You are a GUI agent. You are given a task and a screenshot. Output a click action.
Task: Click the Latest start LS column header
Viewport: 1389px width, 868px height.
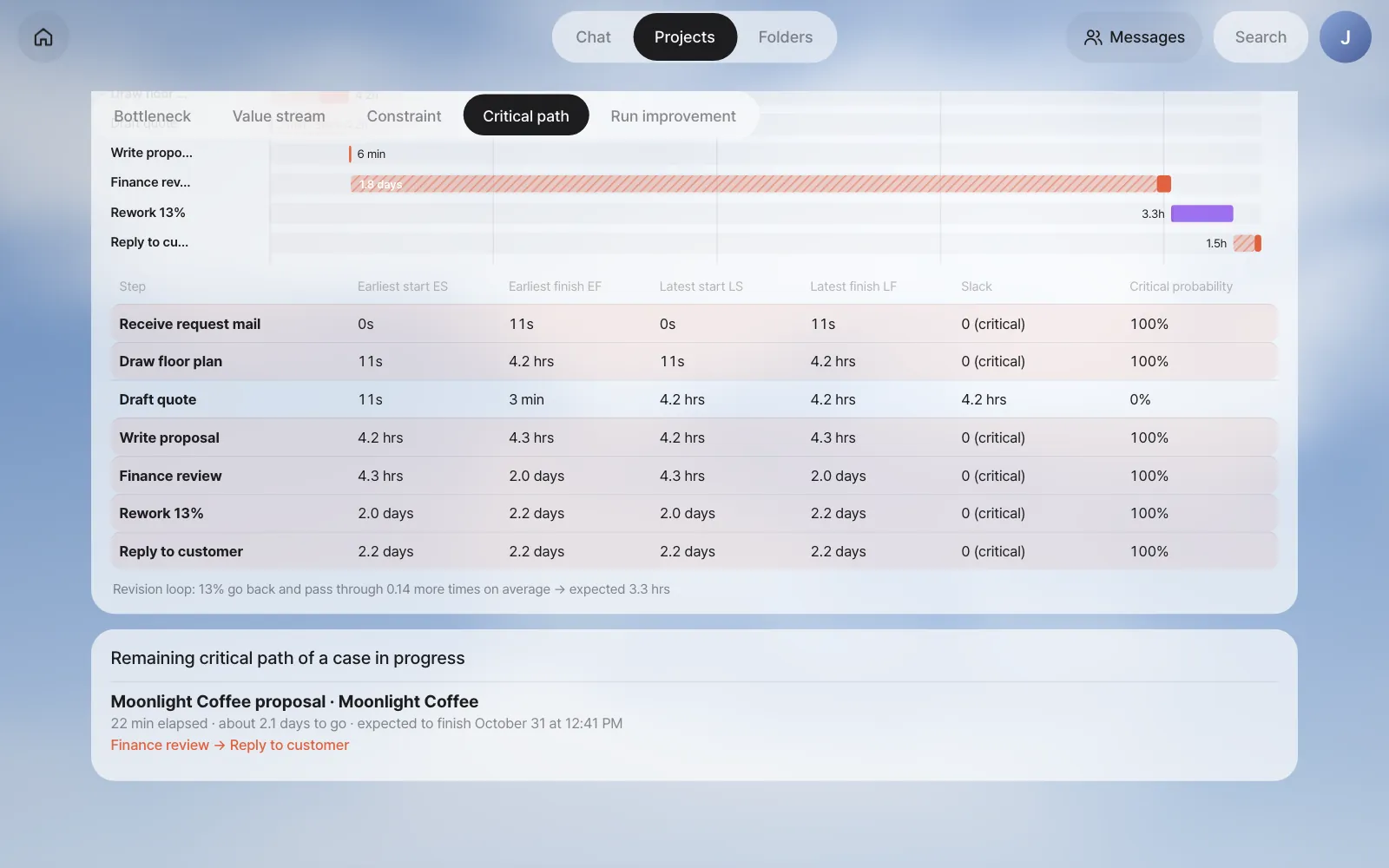click(701, 286)
